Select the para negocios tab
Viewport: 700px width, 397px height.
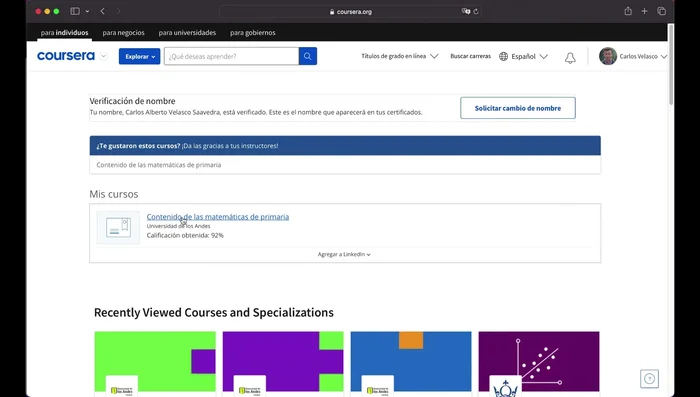tap(123, 33)
